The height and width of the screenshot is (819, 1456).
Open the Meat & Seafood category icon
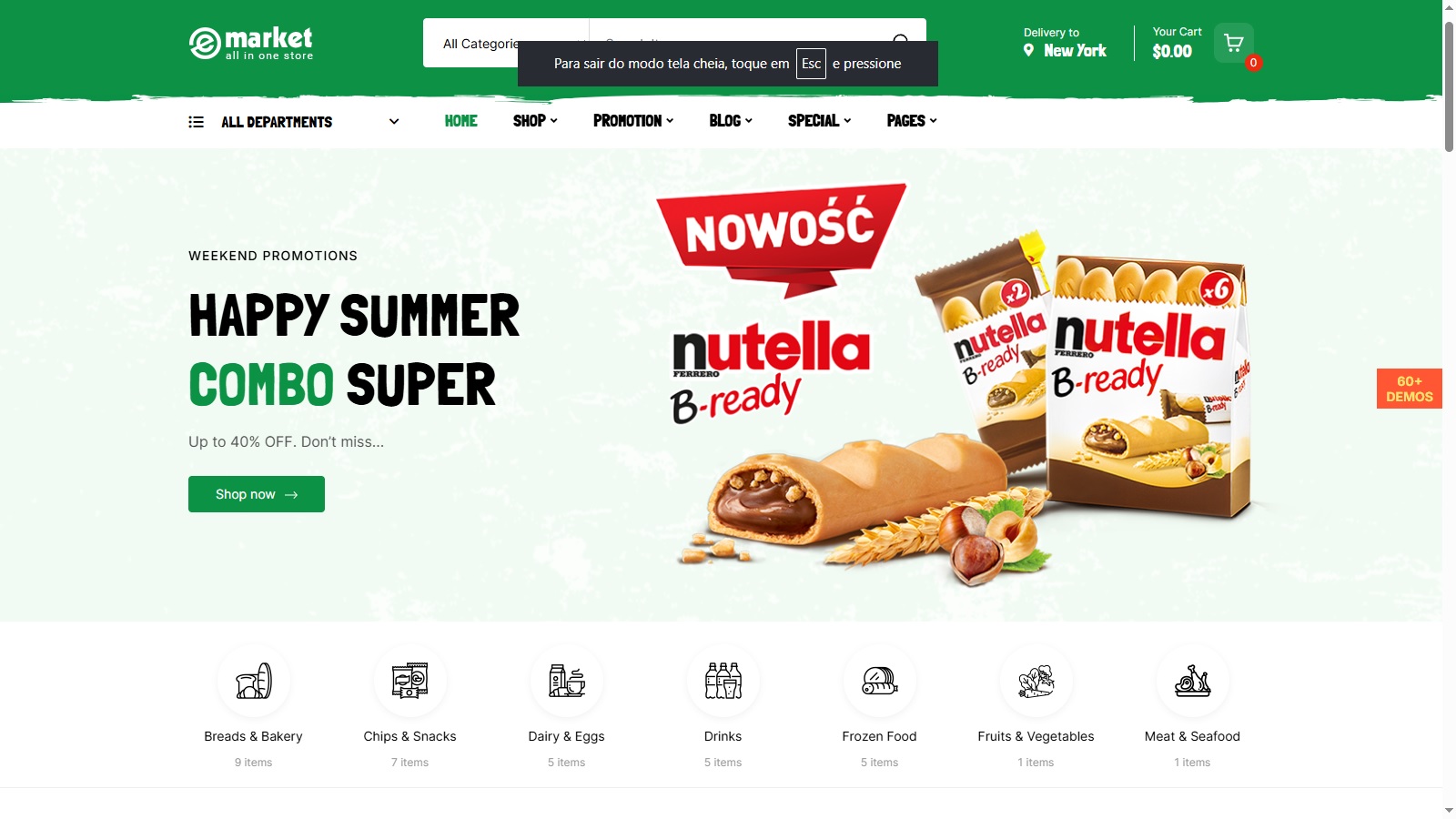(1193, 681)
